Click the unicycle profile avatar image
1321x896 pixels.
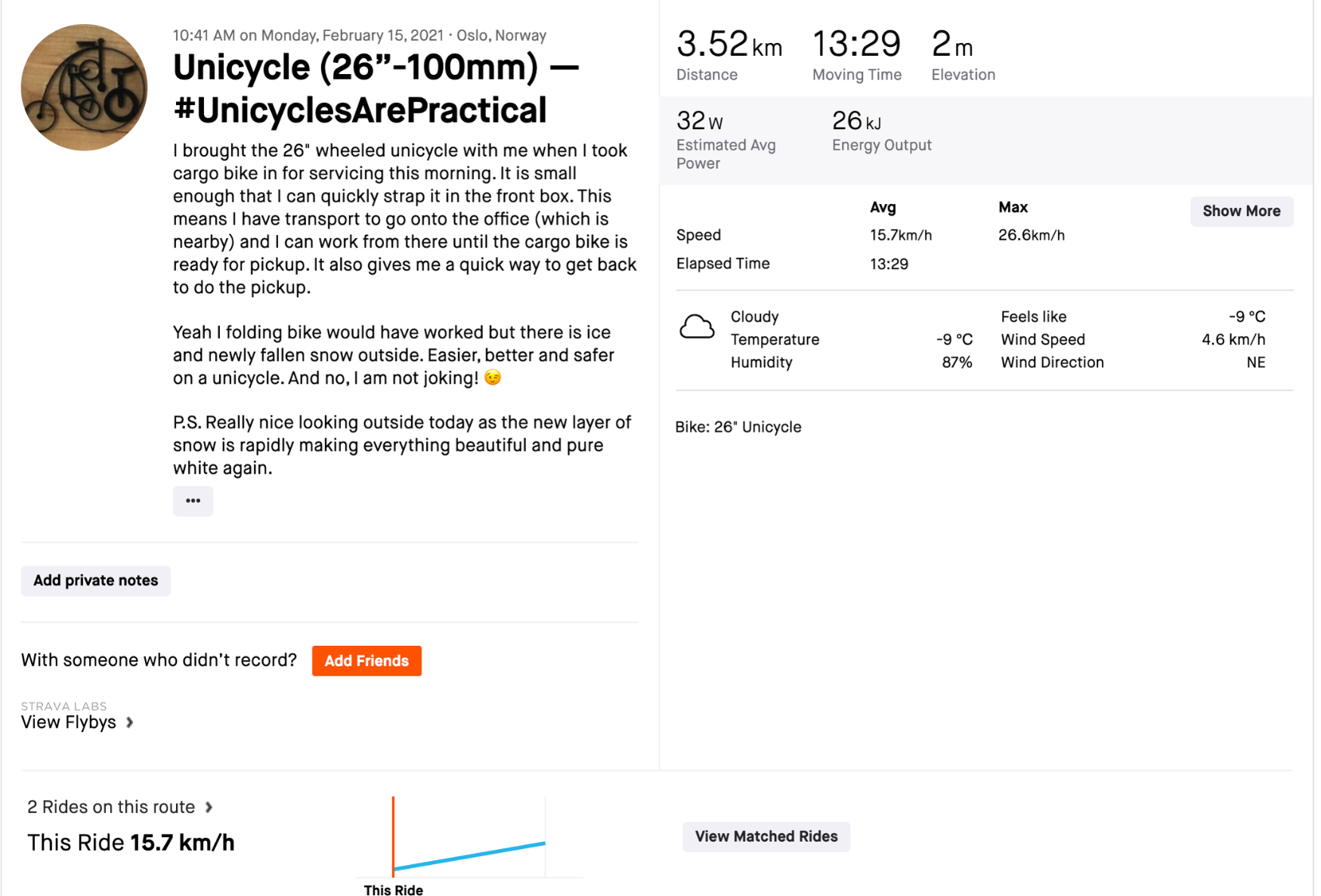(x=84, y=87)
